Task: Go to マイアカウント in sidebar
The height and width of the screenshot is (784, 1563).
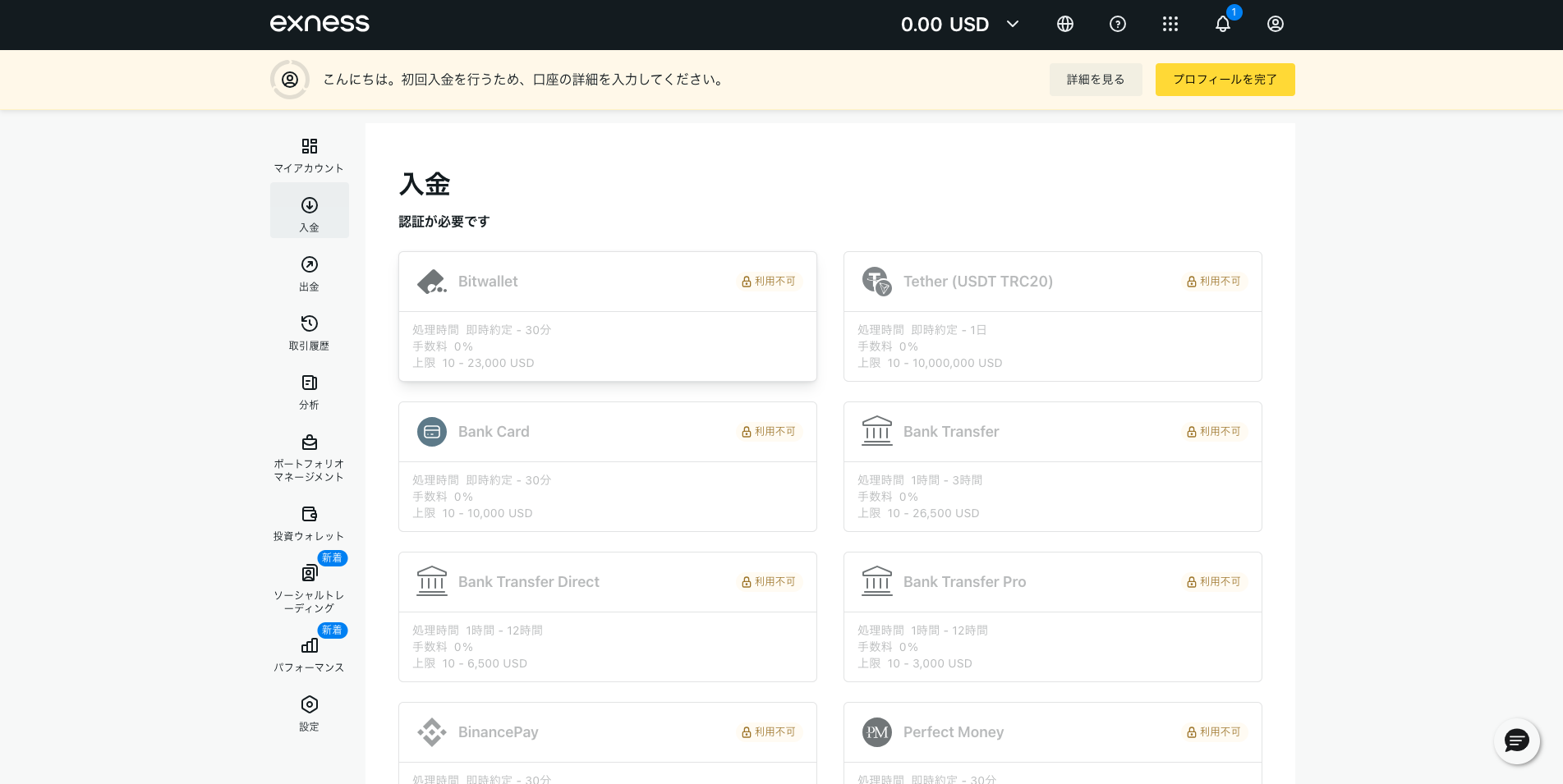Action: point(310,155)
